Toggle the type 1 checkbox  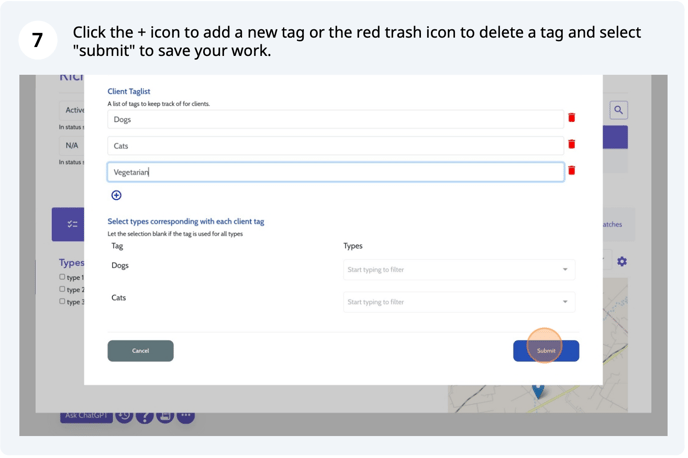[62, 277]
